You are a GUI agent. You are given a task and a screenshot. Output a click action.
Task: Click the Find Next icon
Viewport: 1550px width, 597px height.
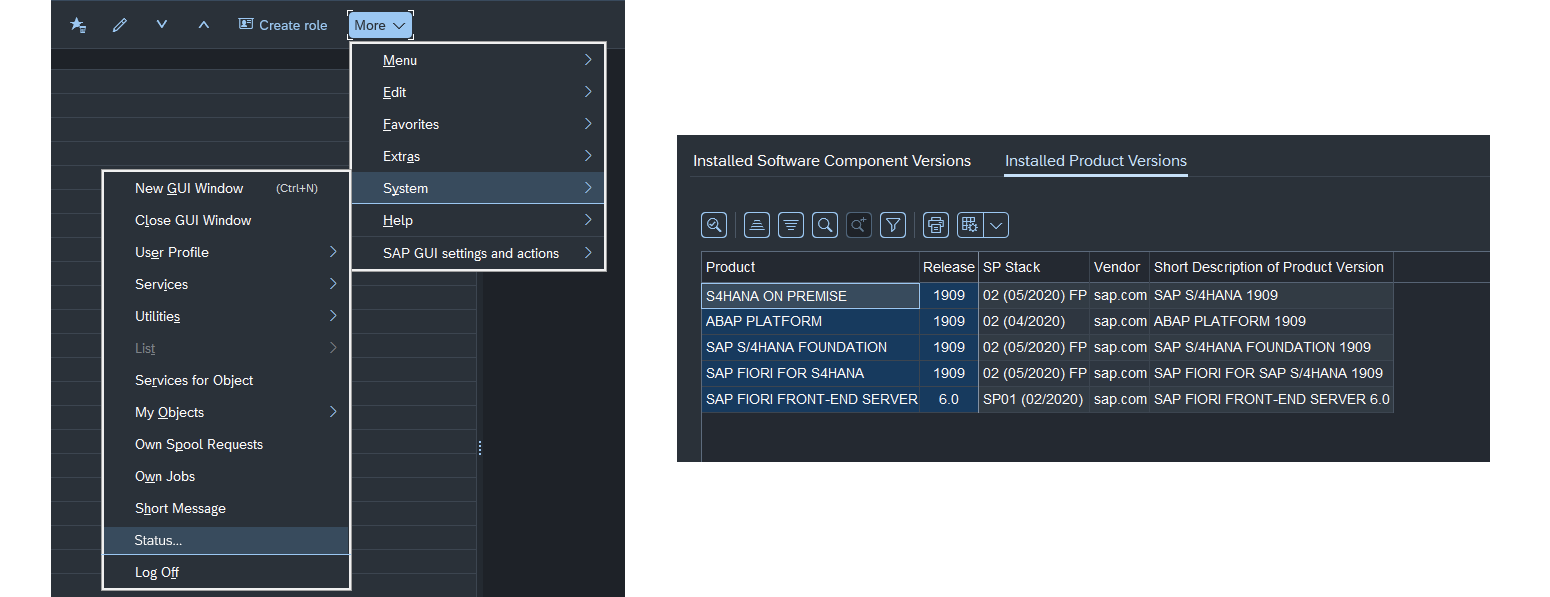tap(858, 224)
